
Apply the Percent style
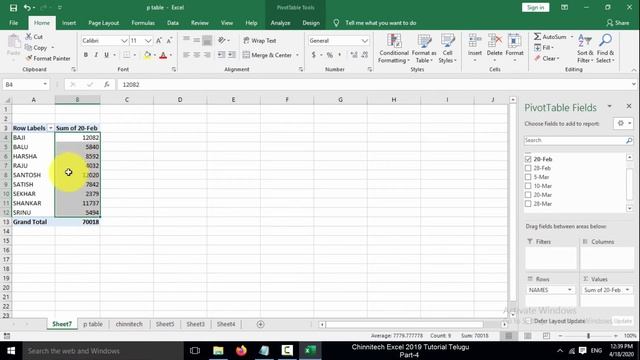(x=329, y=55)
